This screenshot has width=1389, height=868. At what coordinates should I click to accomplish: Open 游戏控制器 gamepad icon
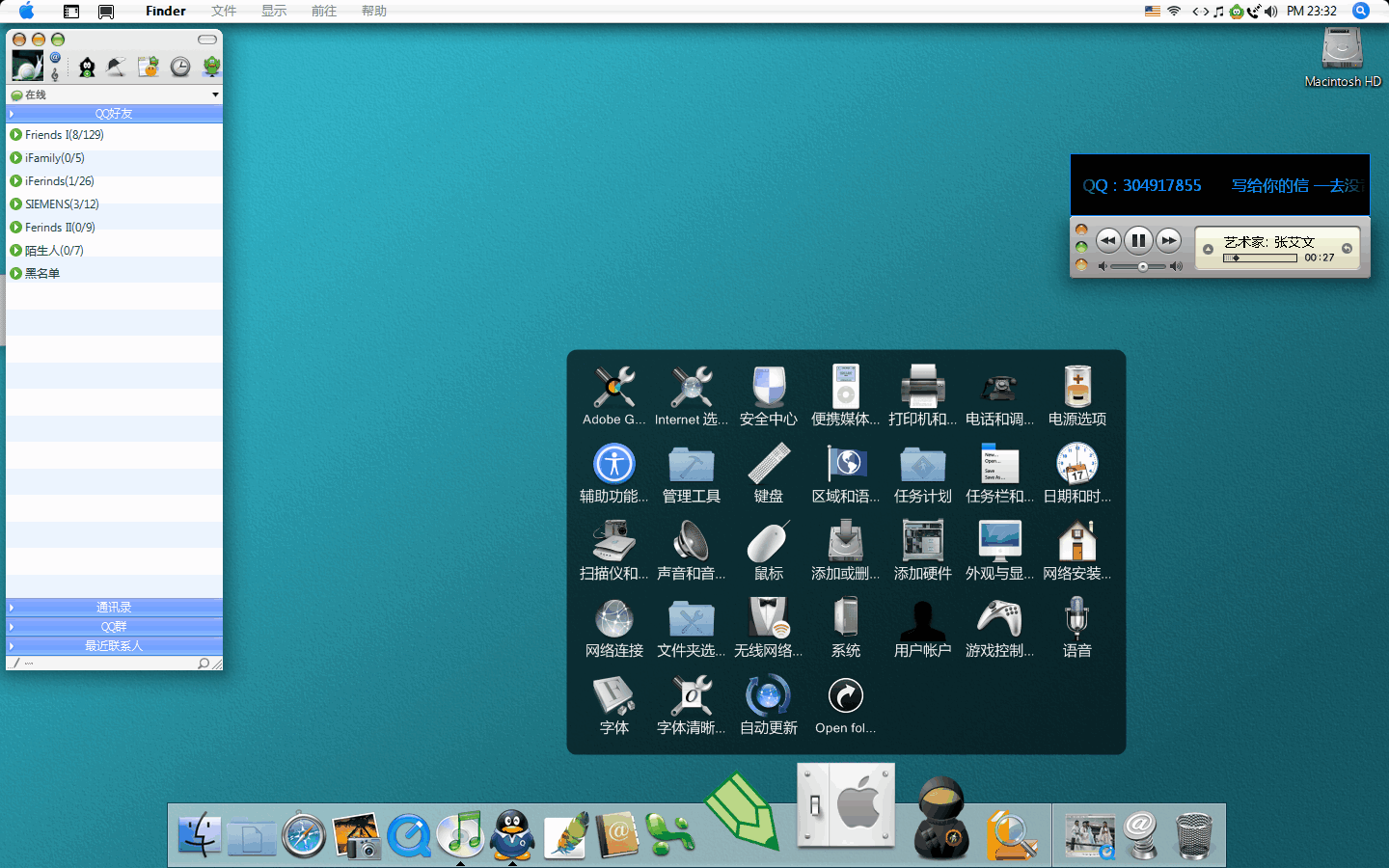click(x=1000, y=618)
